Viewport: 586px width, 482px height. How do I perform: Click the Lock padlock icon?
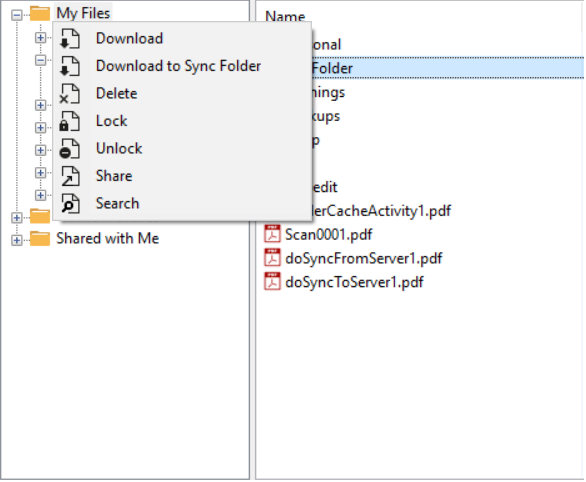pos(70,121)
